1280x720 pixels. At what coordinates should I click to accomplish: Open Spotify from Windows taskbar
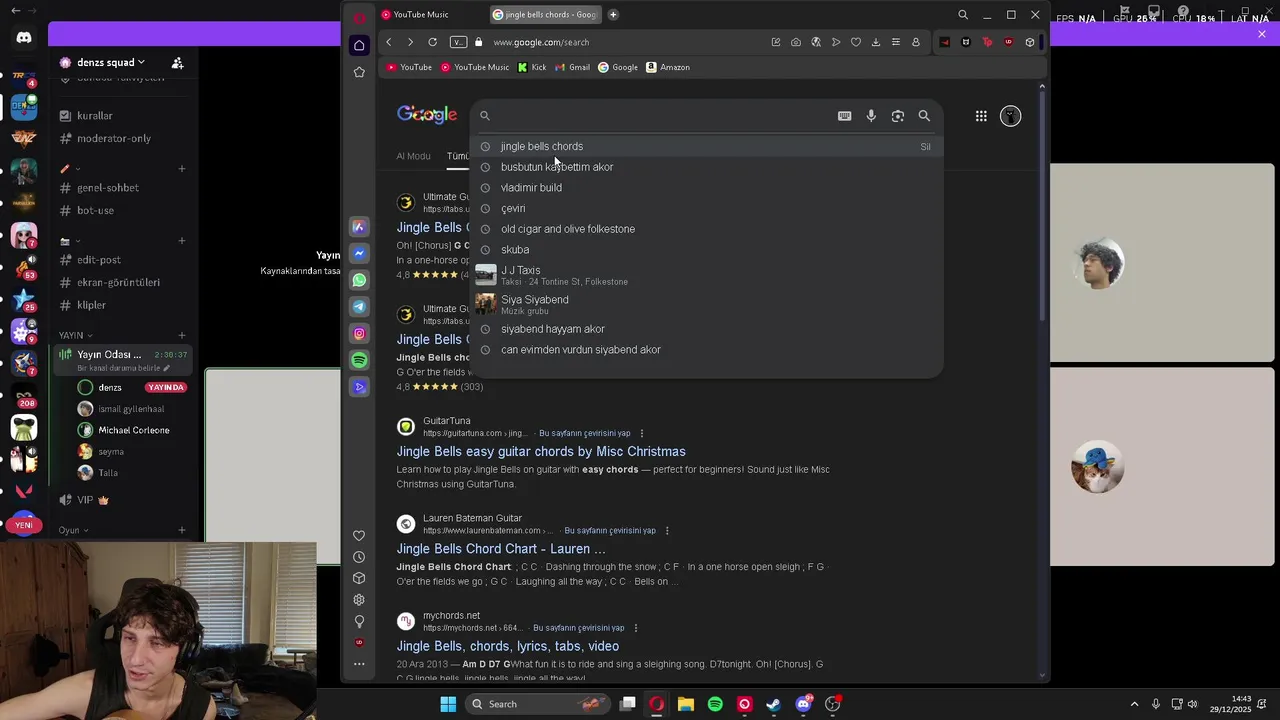715,704
